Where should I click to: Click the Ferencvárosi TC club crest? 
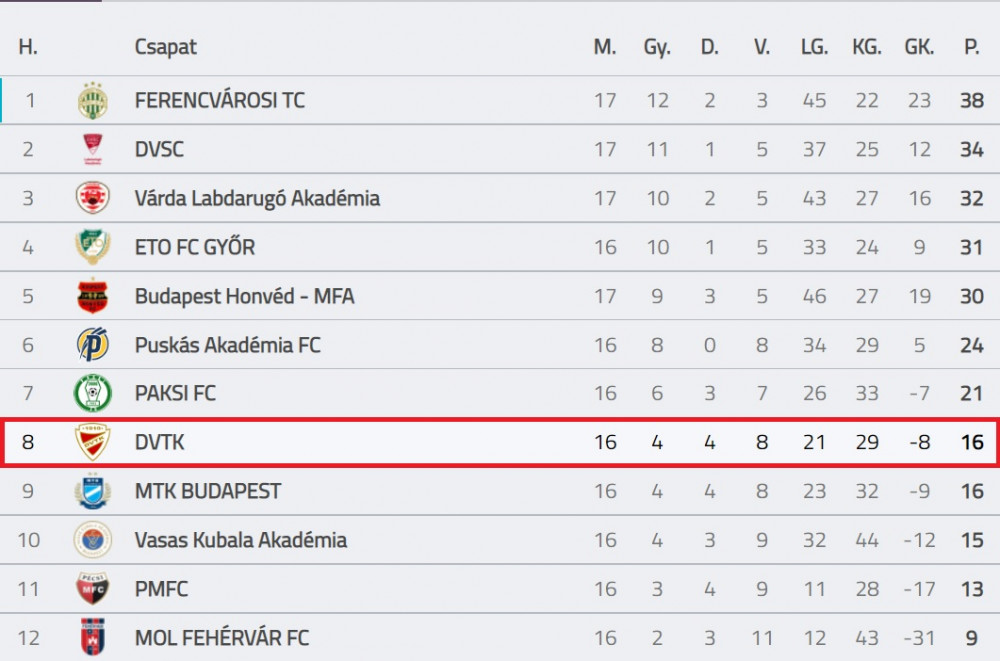coord(92,101)
